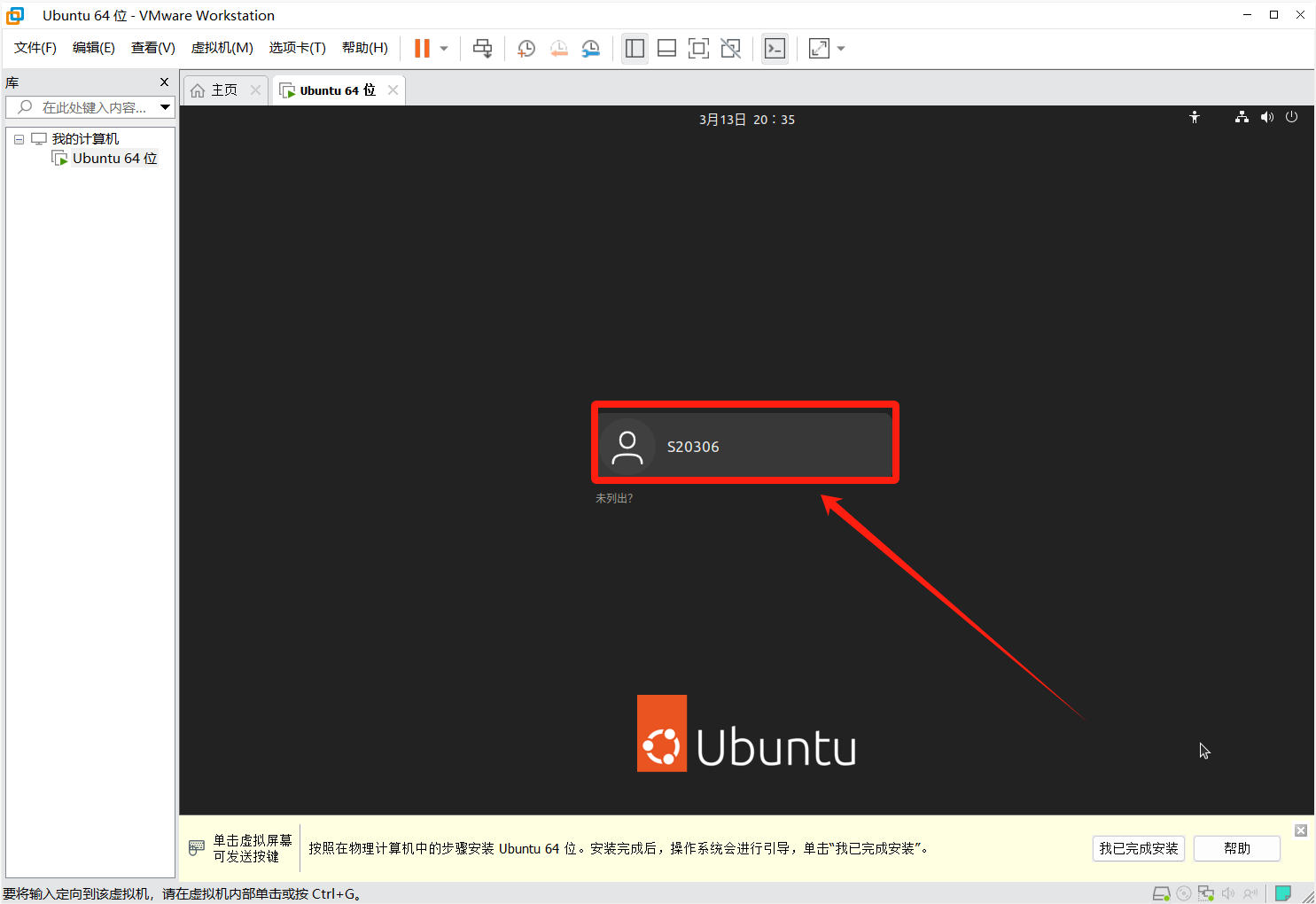Click the 未列出? link on login screen
Screen dimensions: 1316x904
pyautogui.click(x=614, y=498)
